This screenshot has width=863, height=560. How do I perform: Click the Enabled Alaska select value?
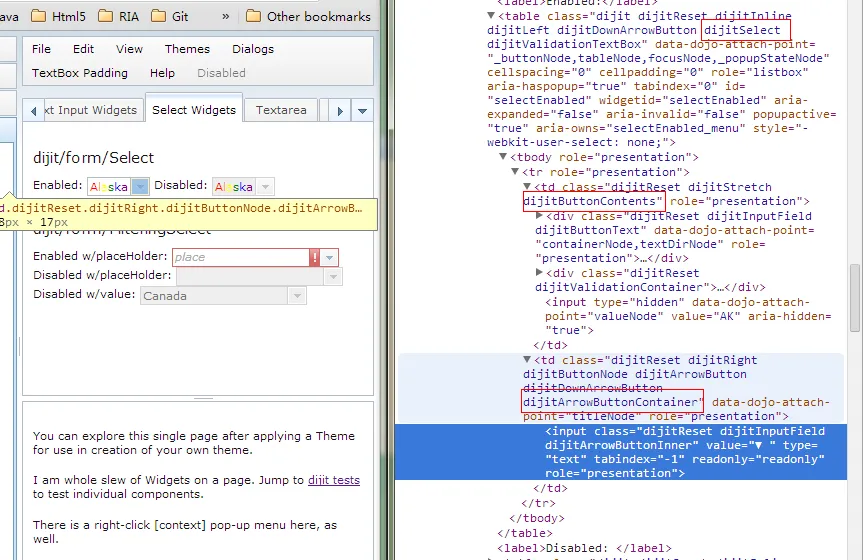pyautogui.click(x=109, y=187)
